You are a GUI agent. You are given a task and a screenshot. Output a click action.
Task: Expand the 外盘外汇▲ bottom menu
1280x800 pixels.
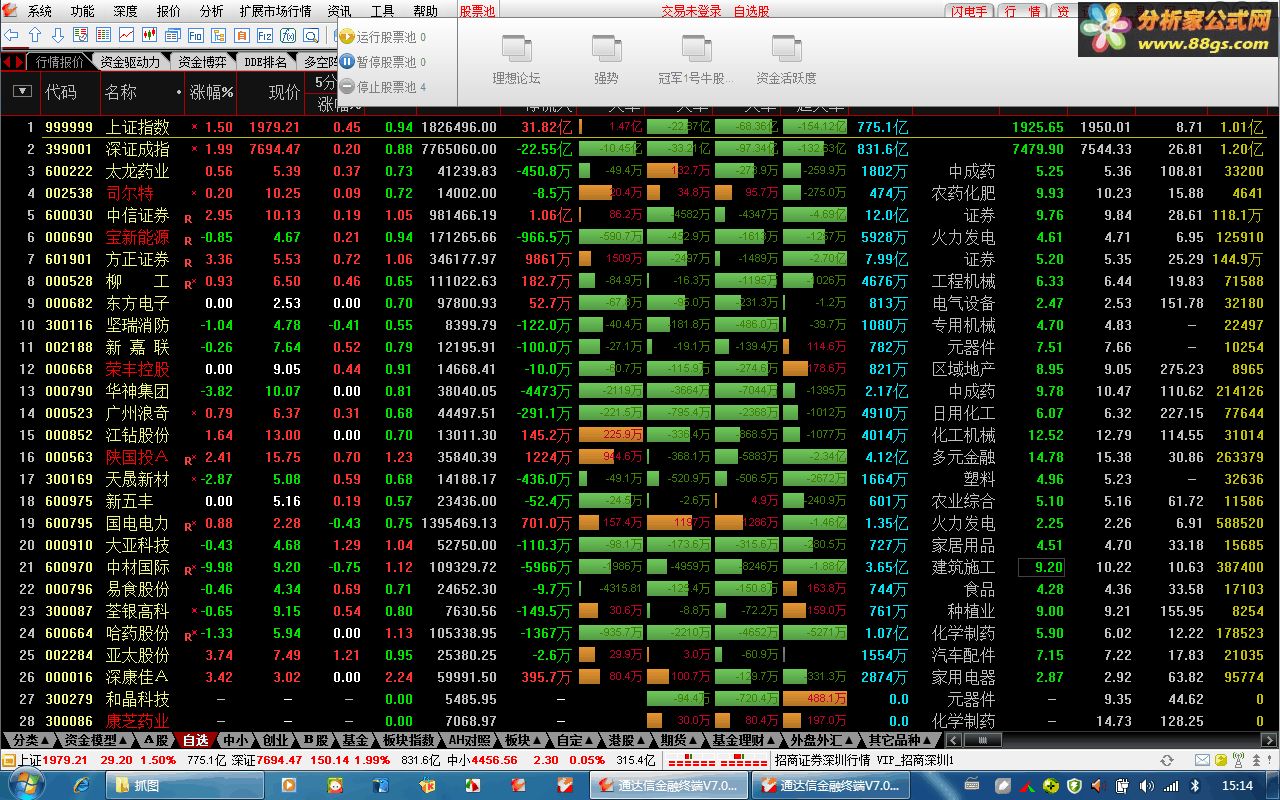point(822,740)
